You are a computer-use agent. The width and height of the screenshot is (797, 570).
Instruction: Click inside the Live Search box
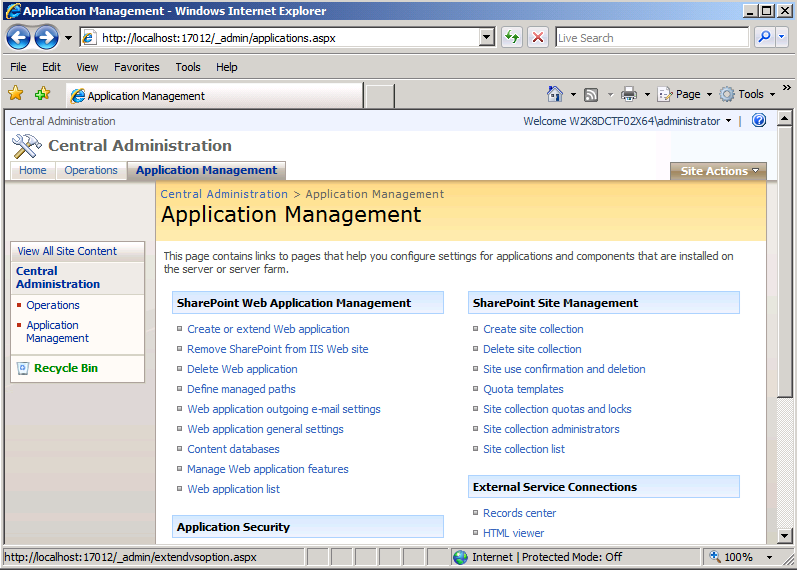click(x=652, y=38)
